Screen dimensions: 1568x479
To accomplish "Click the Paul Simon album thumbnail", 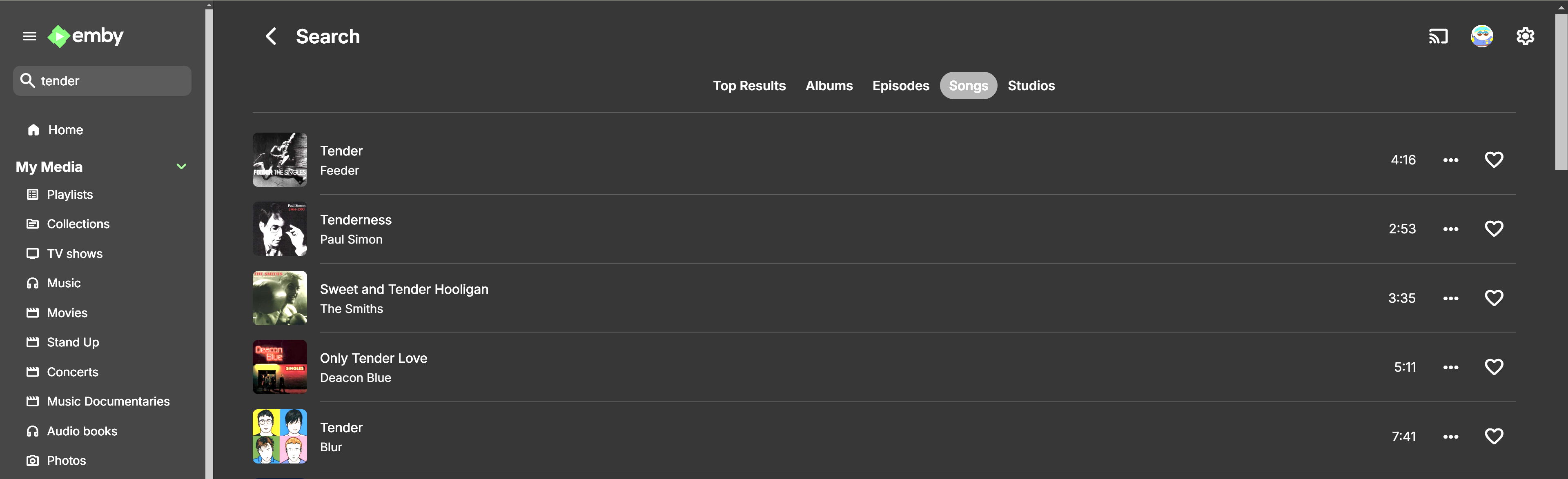I will pyautogui.click(x=279, y=228).
